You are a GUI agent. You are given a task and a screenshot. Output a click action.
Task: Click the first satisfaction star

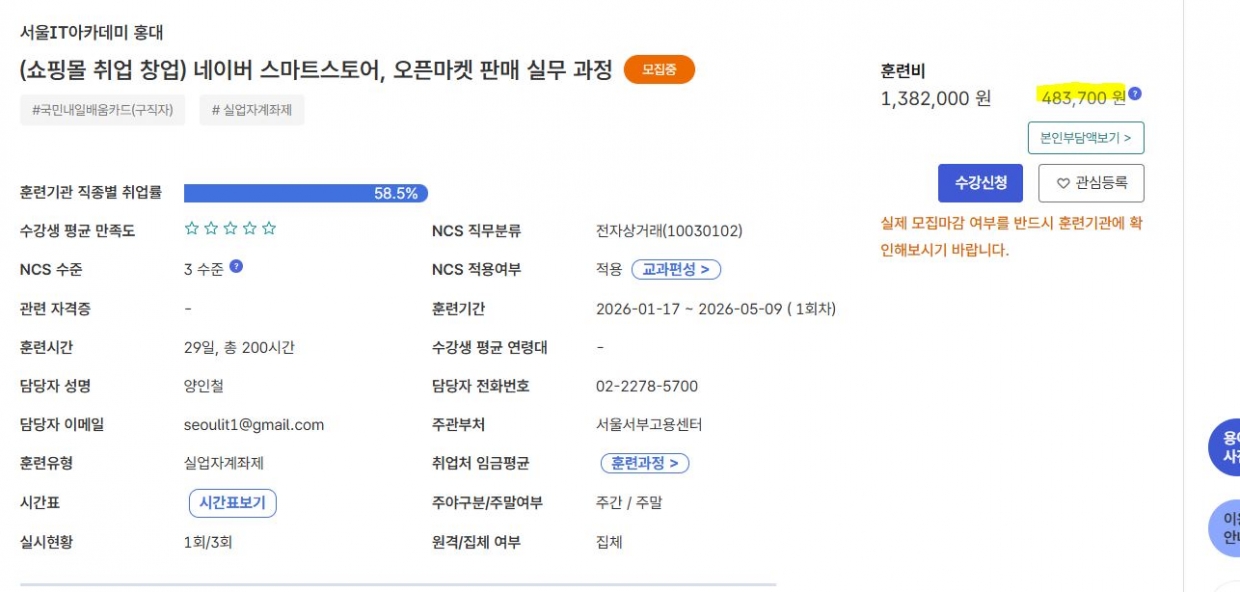click(x=192, y=229)
